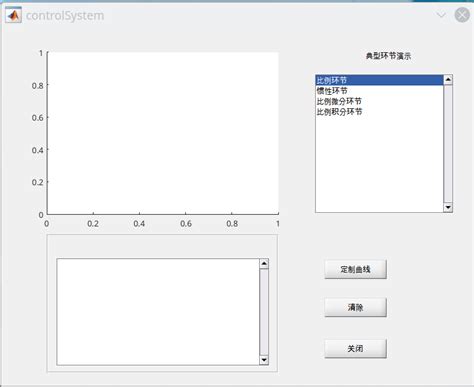The width and height of the screenshot is (474, 387).
Task: Click the title bar down-chevron icon
Action: 441,15
